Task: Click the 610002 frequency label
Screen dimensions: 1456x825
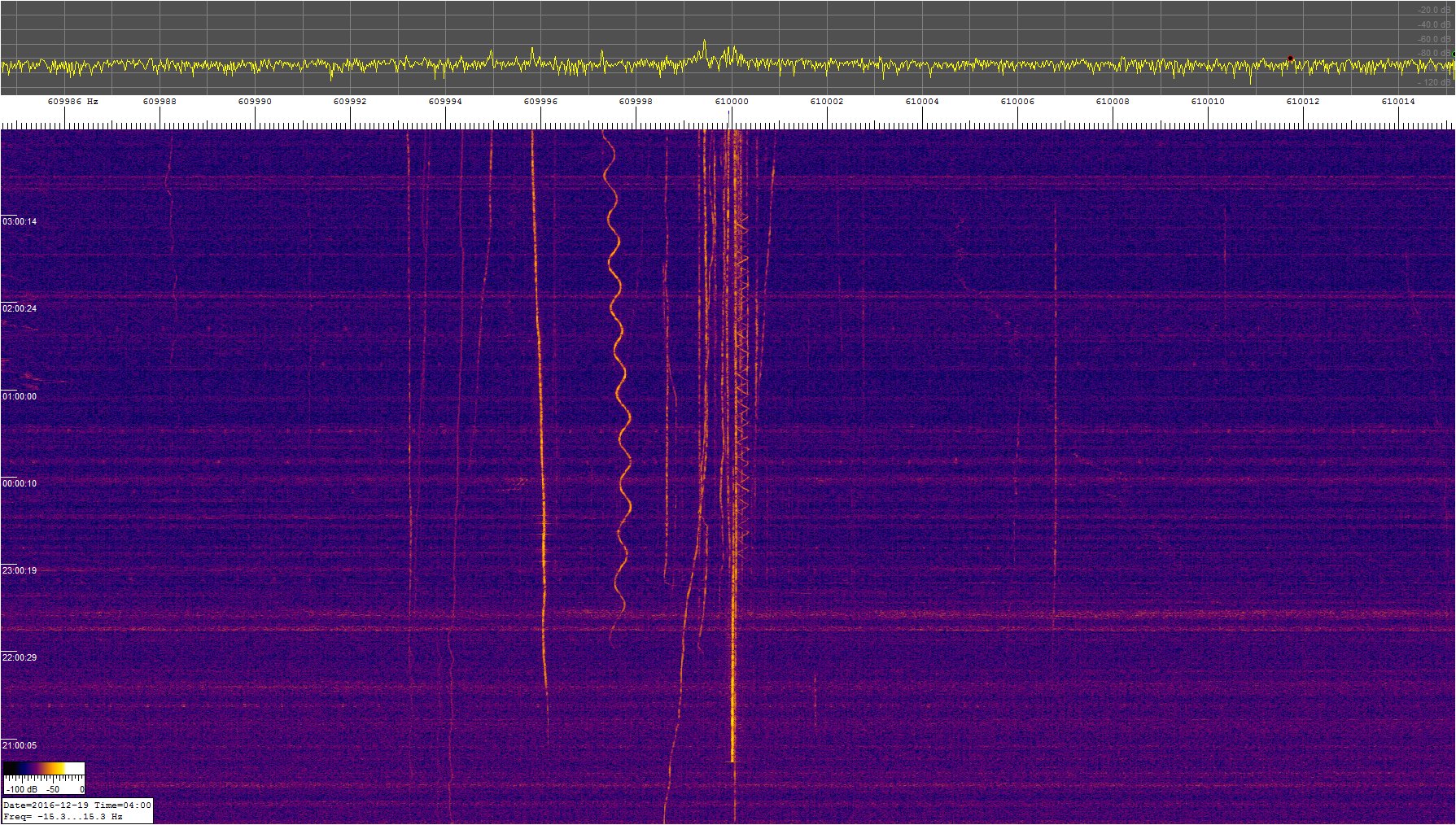Action: pos(827,102)
